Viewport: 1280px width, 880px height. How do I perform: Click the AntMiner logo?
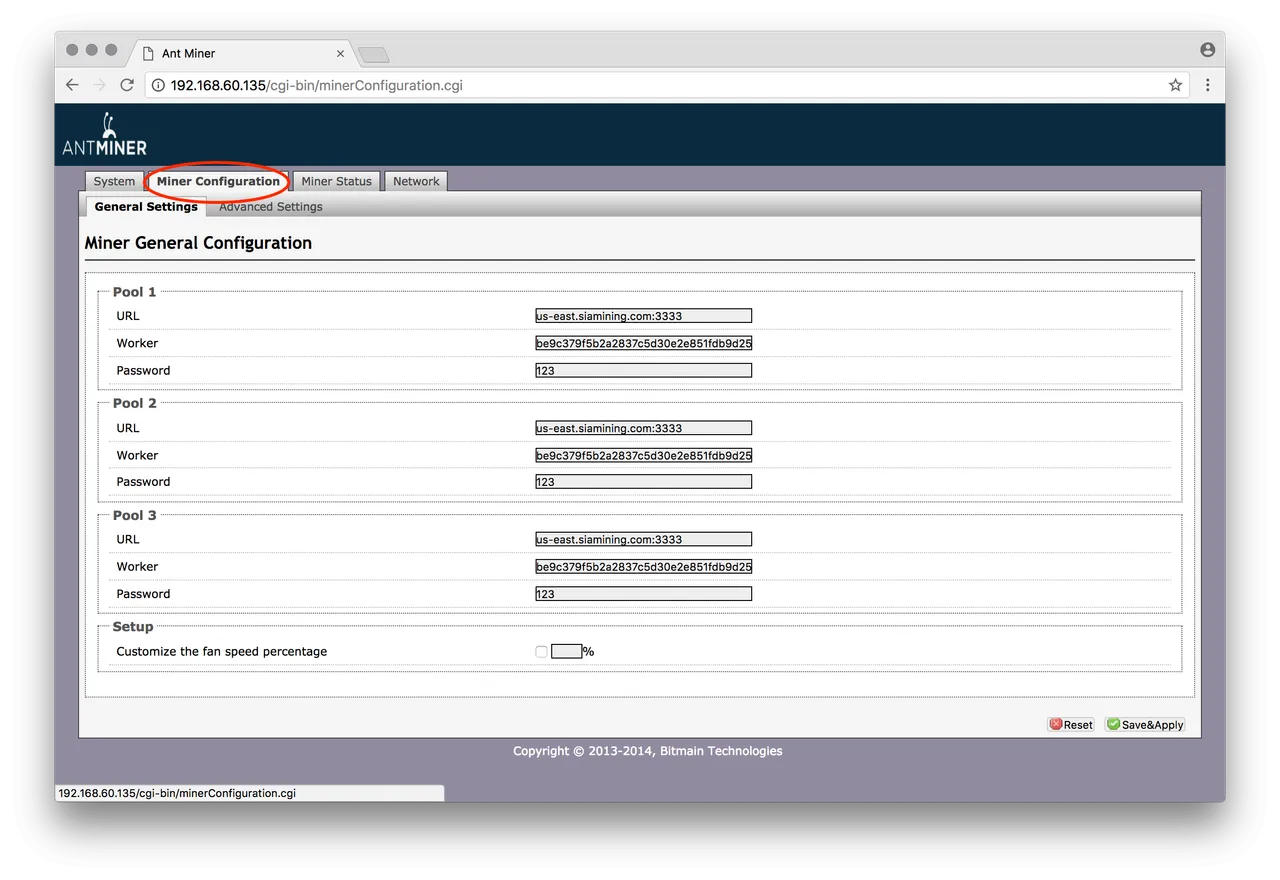pyautogui.click(x=104, y=135)
